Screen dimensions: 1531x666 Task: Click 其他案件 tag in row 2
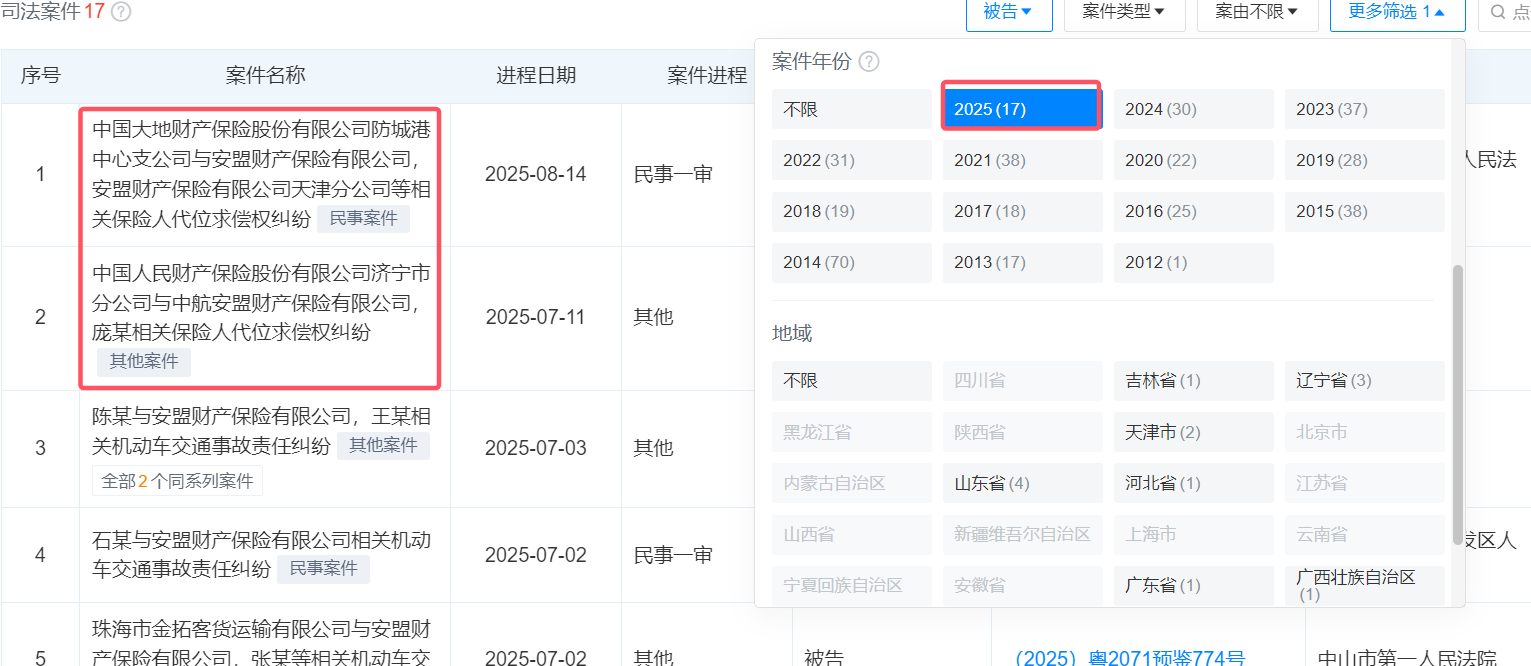tap(144, 362)
